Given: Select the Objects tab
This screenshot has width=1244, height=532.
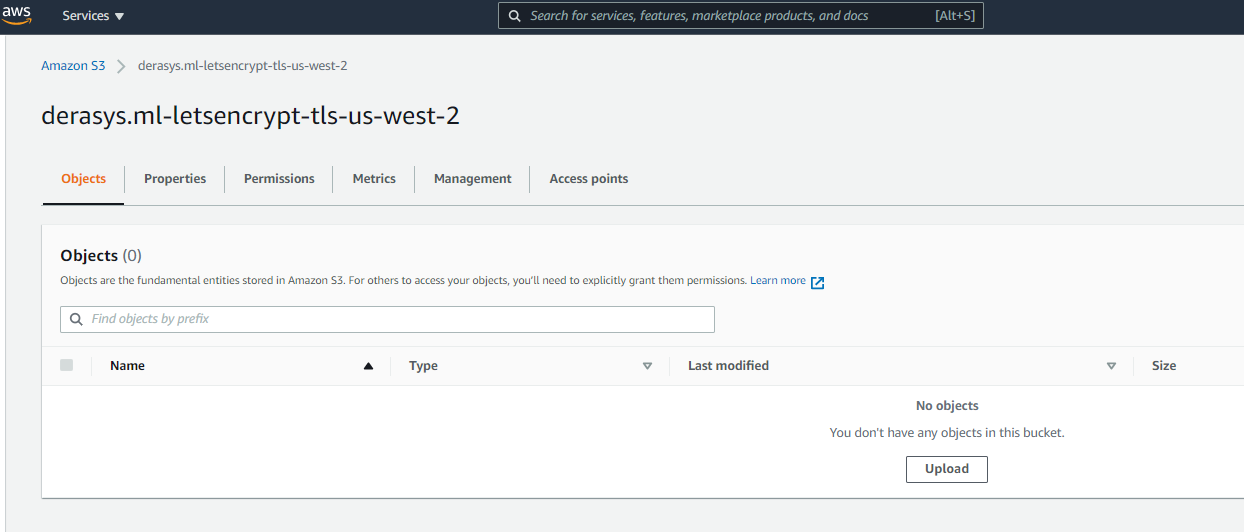Looking at the screenshot, I should click(x=83, y=179).
